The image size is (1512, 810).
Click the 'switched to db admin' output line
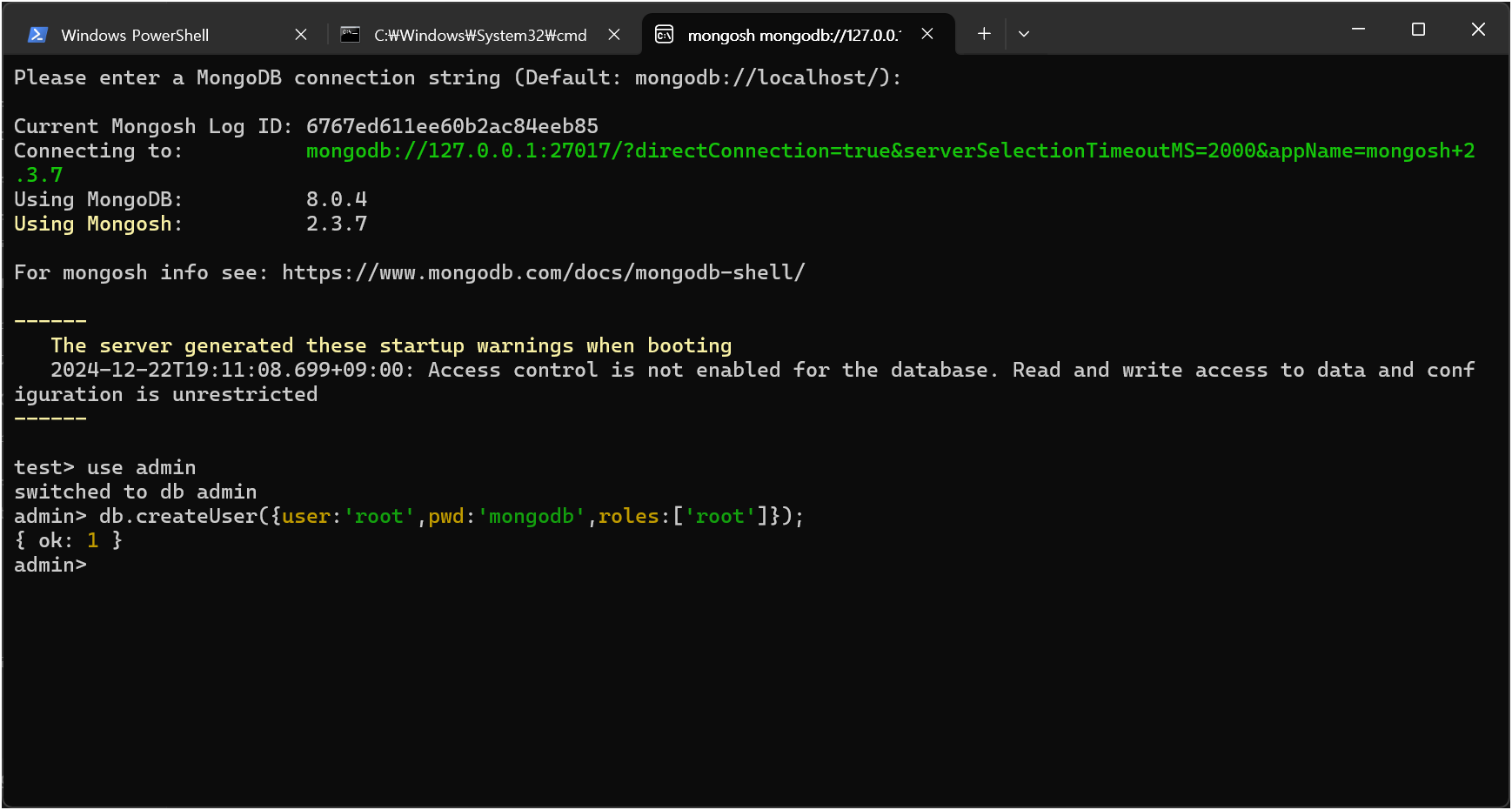tap(136, 492)
